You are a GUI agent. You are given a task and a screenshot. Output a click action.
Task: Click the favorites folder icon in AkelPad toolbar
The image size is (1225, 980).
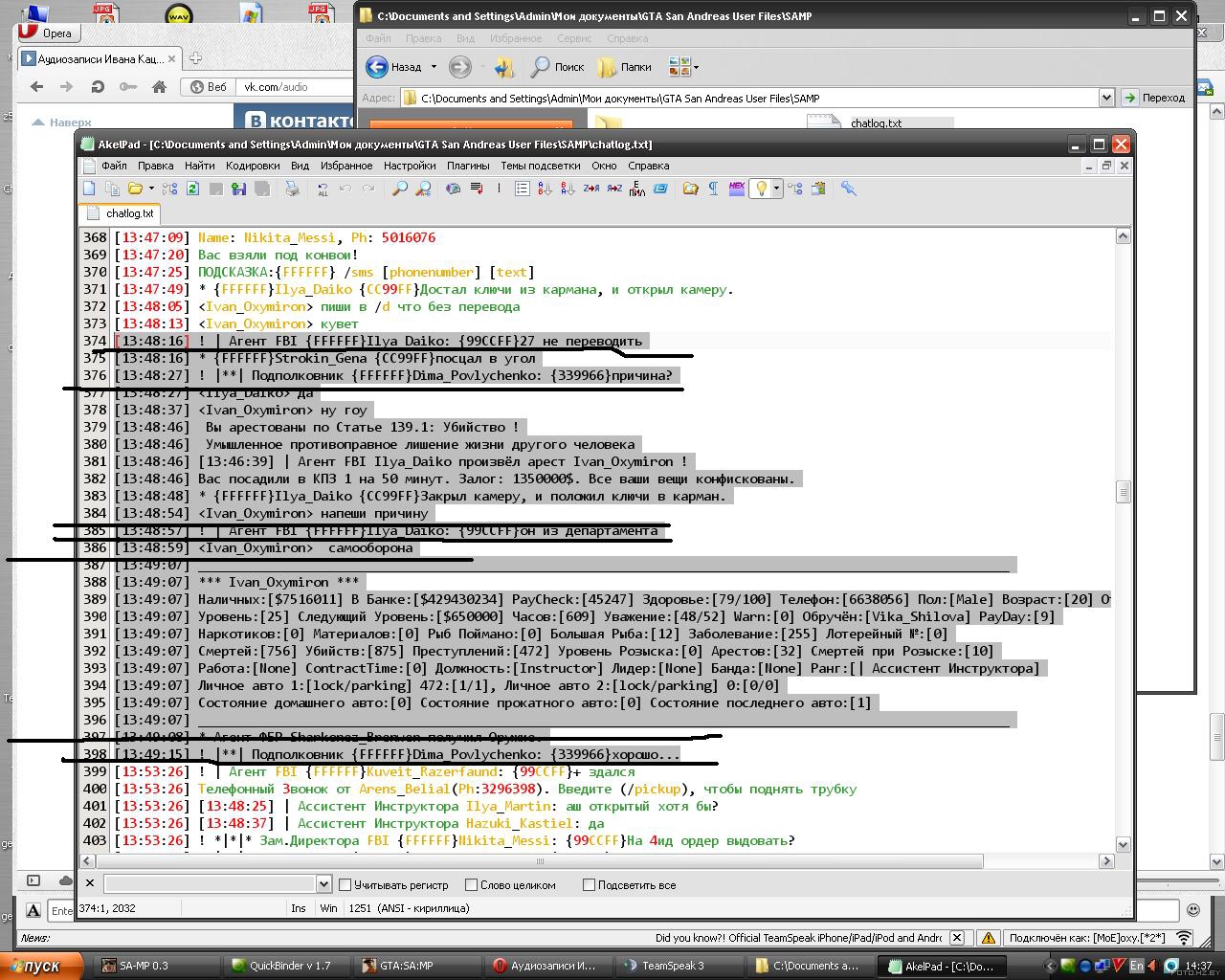690,189
